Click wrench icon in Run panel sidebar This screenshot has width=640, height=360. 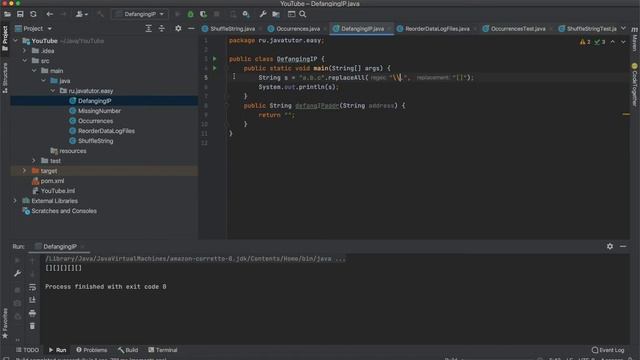point(17,273)
